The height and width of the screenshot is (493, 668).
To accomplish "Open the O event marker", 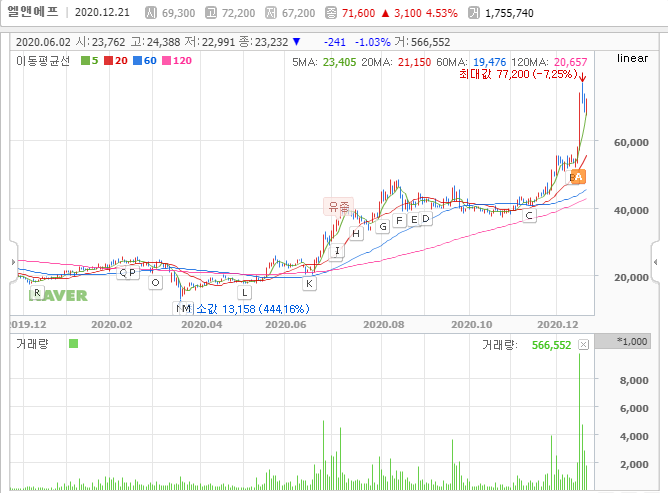I will click(x=155, y=283).
